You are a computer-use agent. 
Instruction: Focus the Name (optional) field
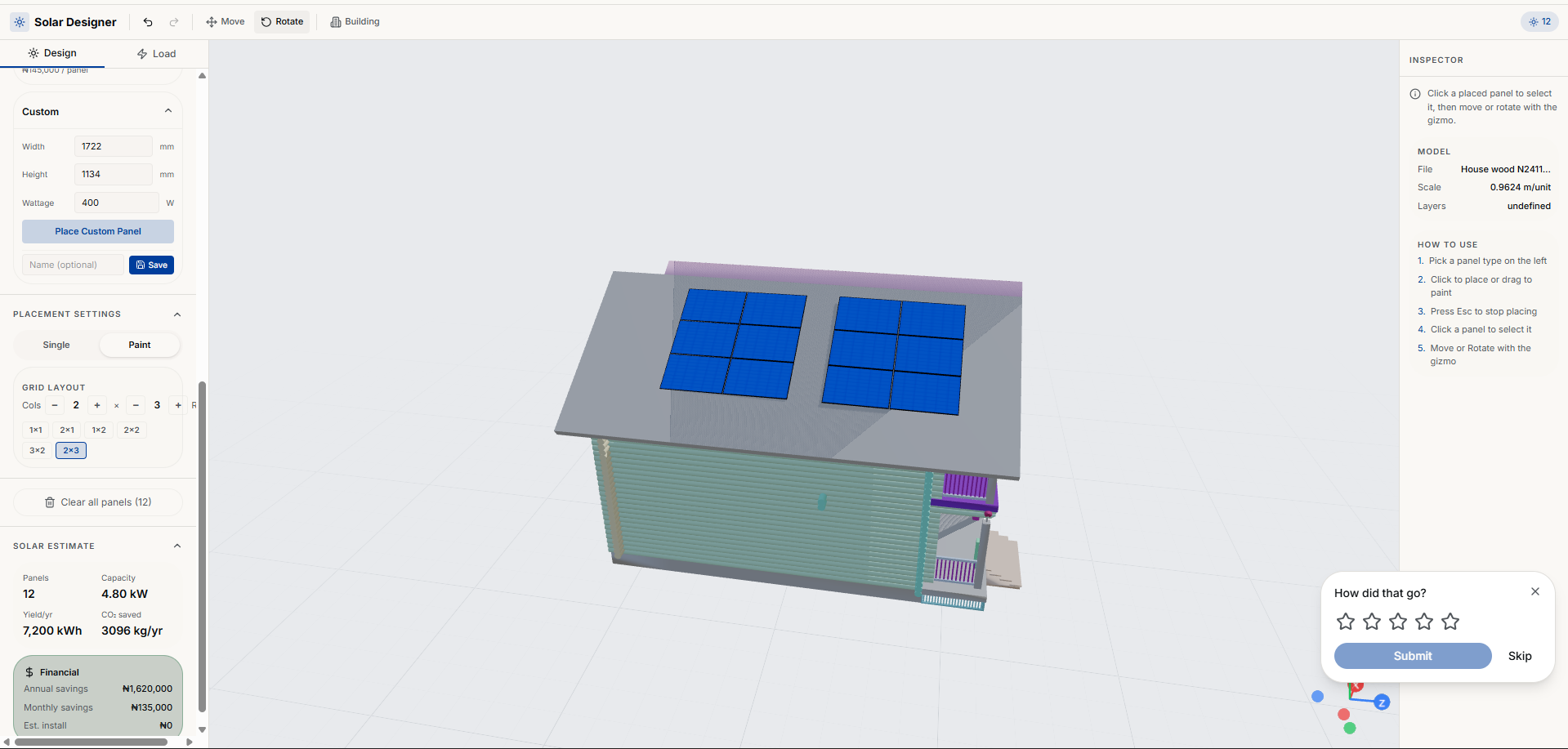[x=73, y=265]
